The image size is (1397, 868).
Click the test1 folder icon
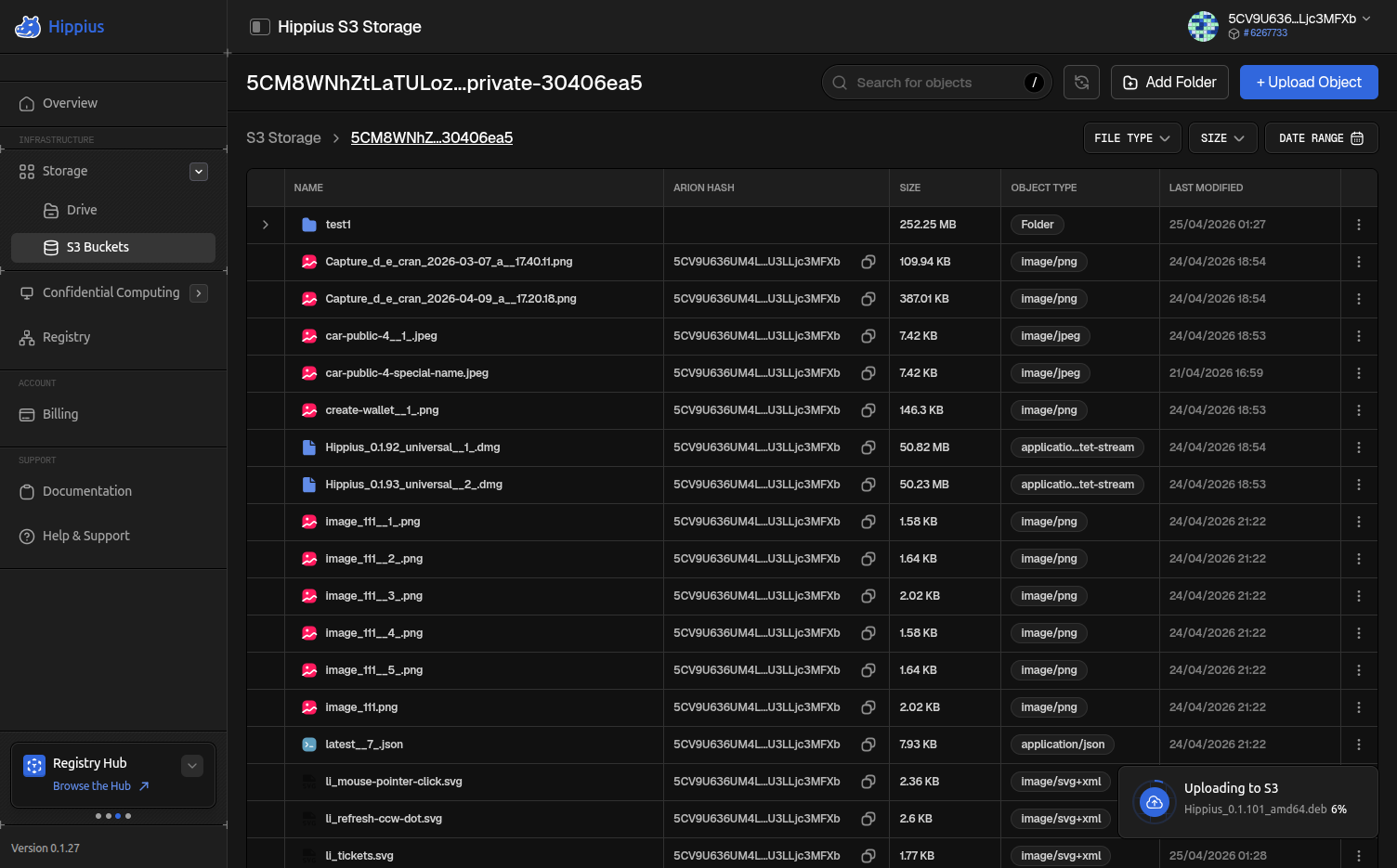tap(309, 225)
